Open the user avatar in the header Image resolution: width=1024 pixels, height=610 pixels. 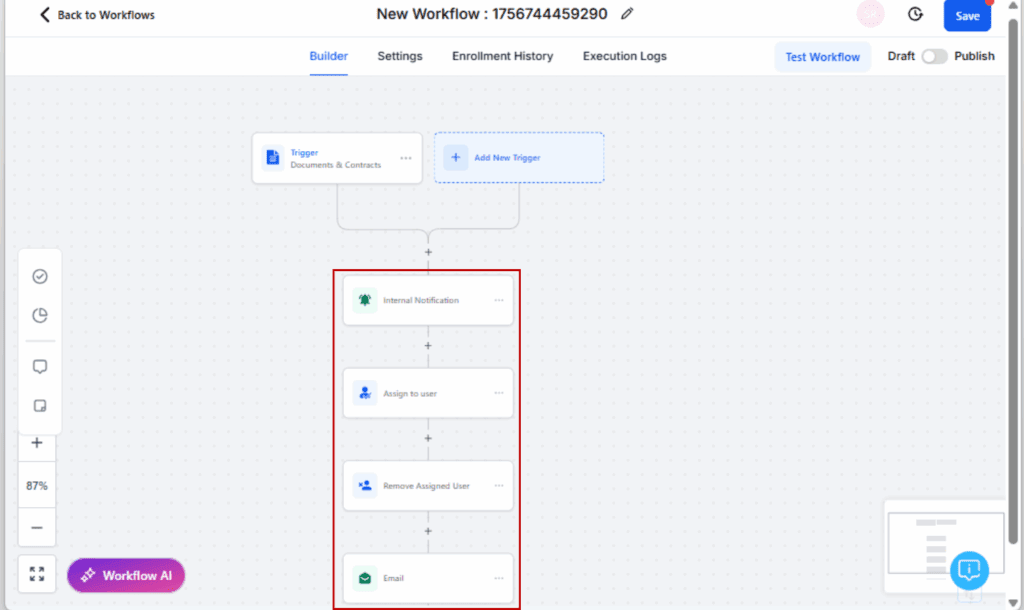(x=870, y=14)
